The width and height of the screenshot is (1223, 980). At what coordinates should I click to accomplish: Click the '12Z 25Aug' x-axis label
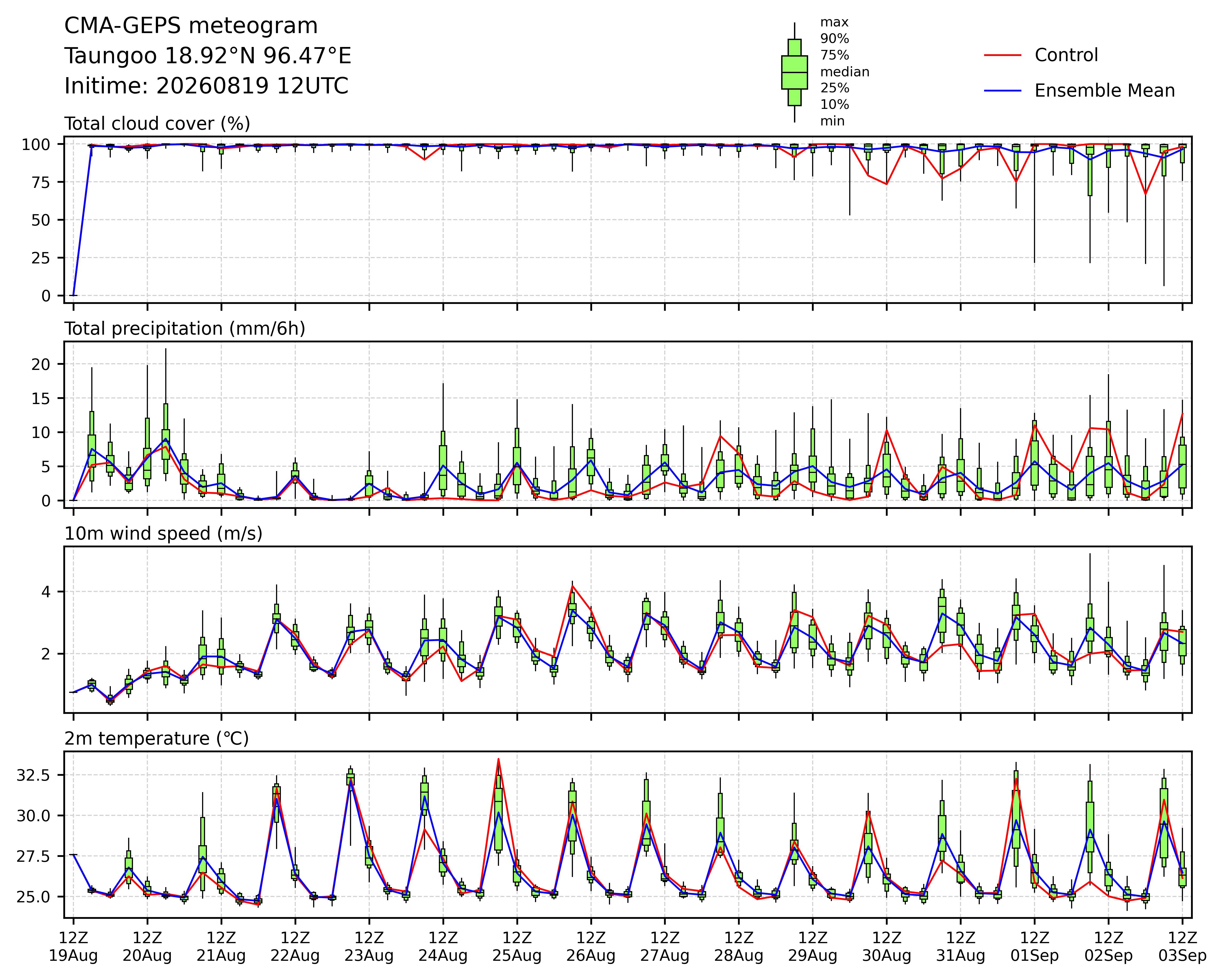(517, 947)
